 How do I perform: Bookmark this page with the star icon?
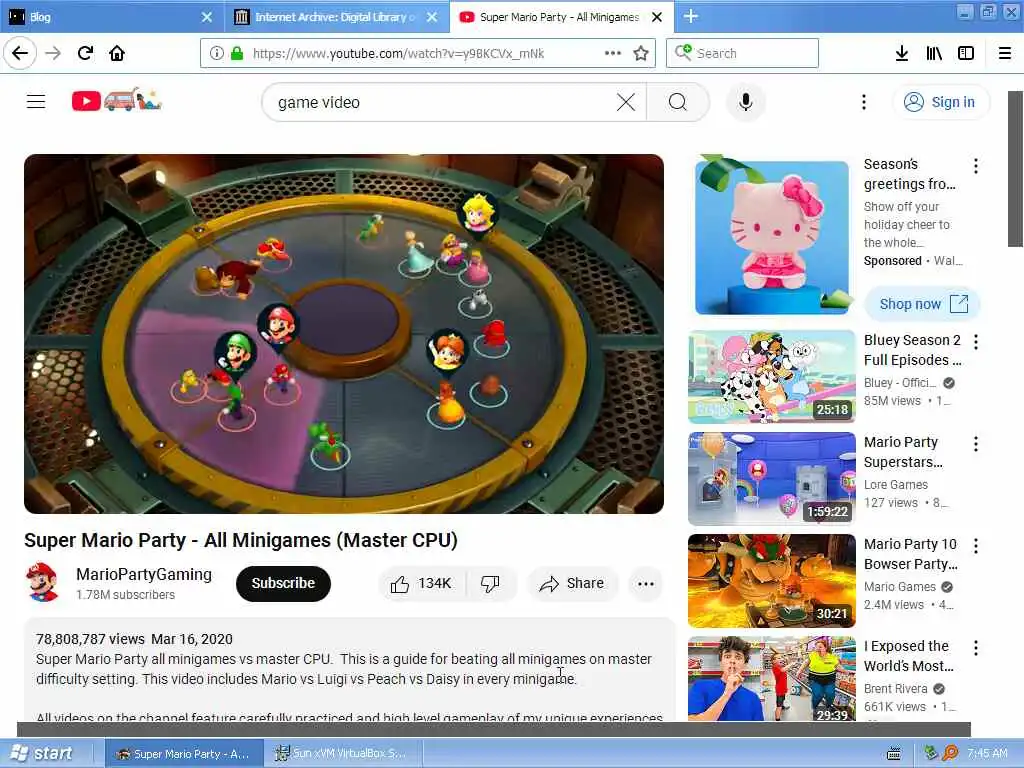(641, 53)
